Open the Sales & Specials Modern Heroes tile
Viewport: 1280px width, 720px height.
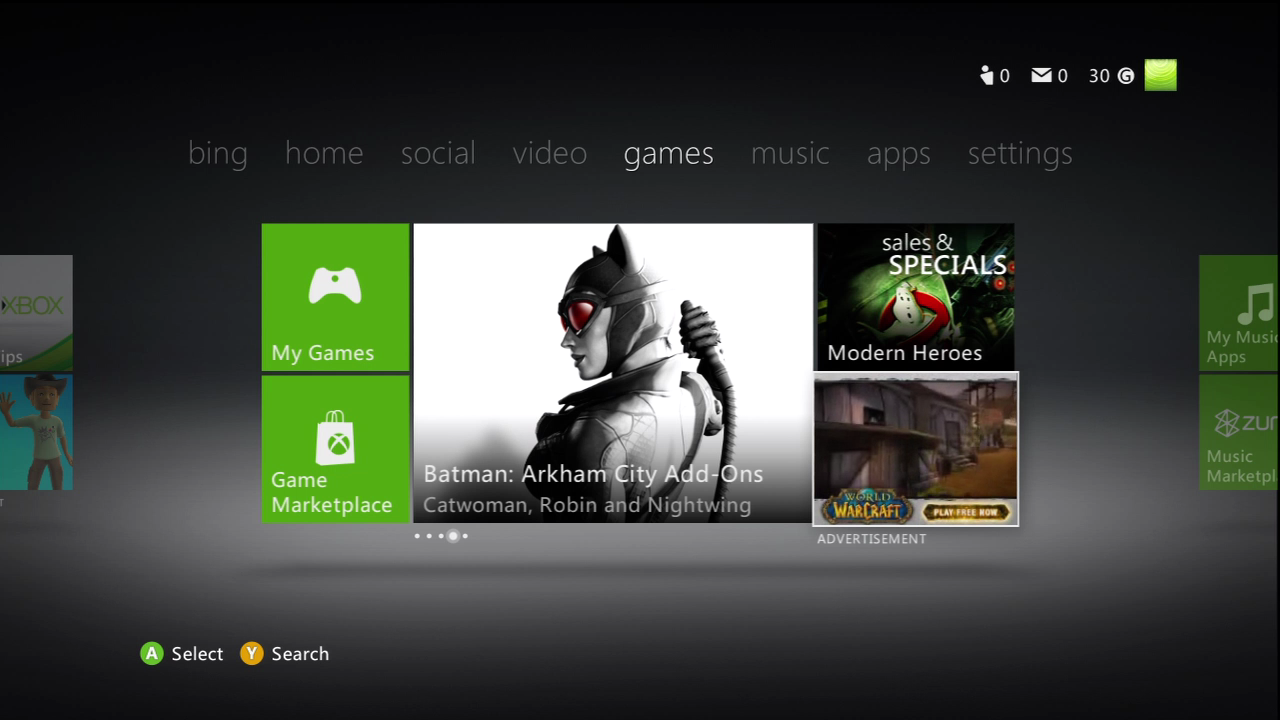(915, 297)
